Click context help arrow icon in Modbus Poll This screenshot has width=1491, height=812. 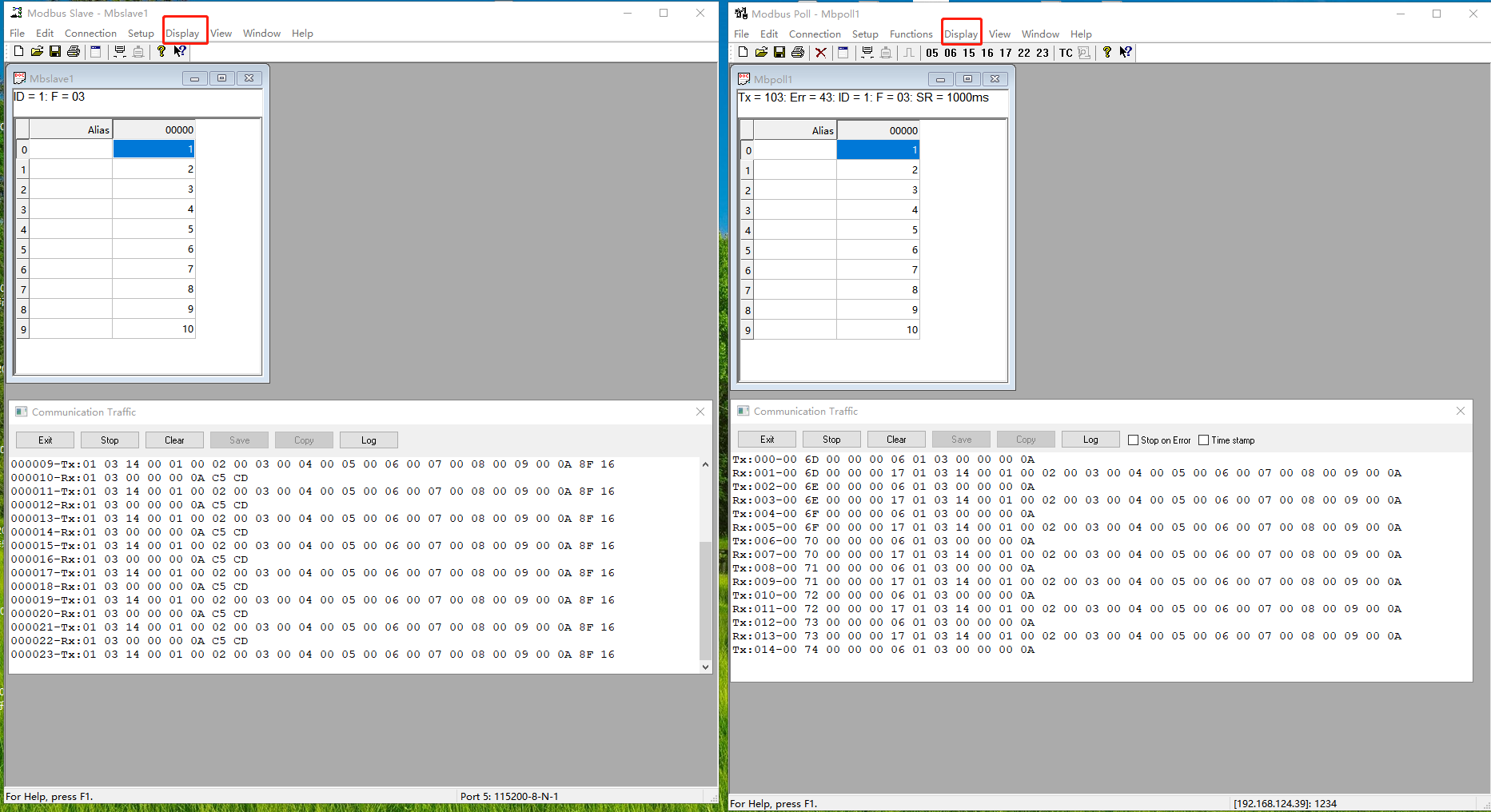[x=1126, y=52]
